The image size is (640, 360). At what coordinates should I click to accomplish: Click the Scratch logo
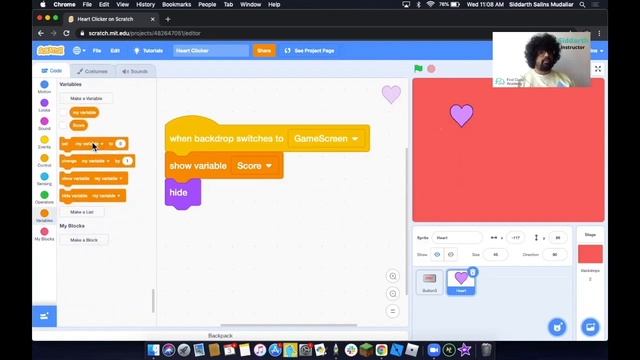tap(51, 51)
